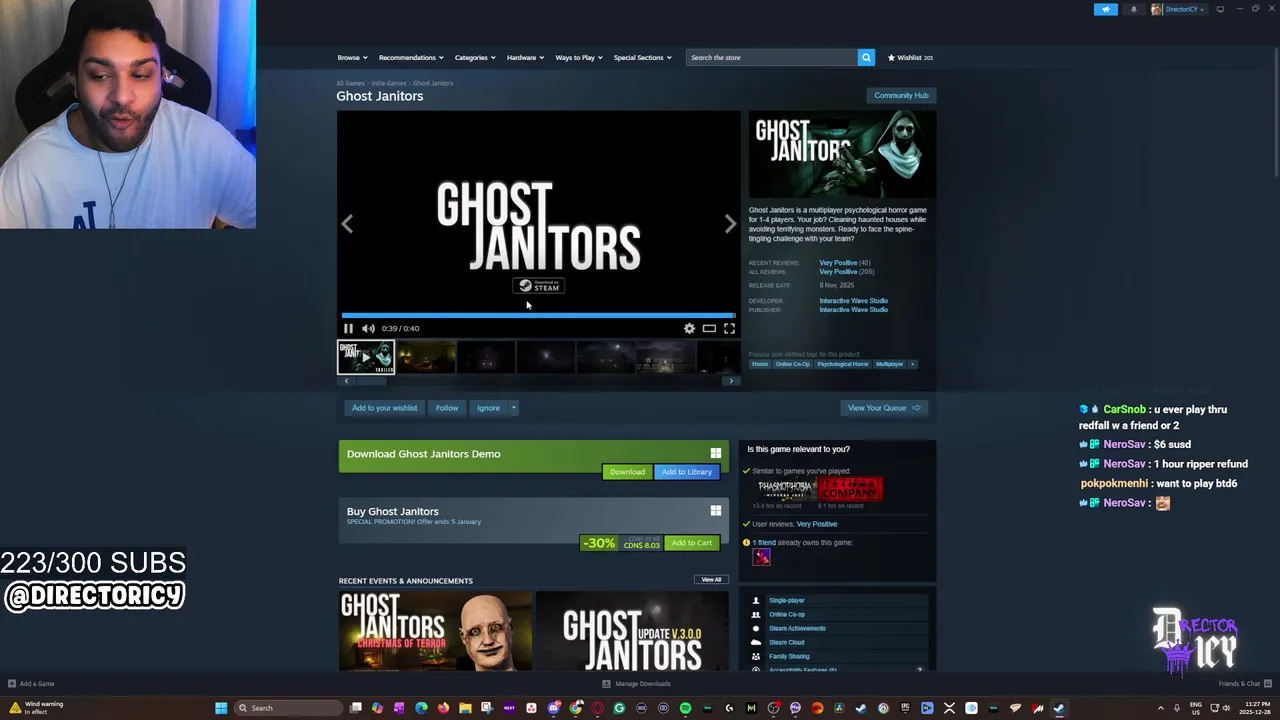Focus the Search the store input field
This screenshot has height=720, width=1280.
click(772, 57)
